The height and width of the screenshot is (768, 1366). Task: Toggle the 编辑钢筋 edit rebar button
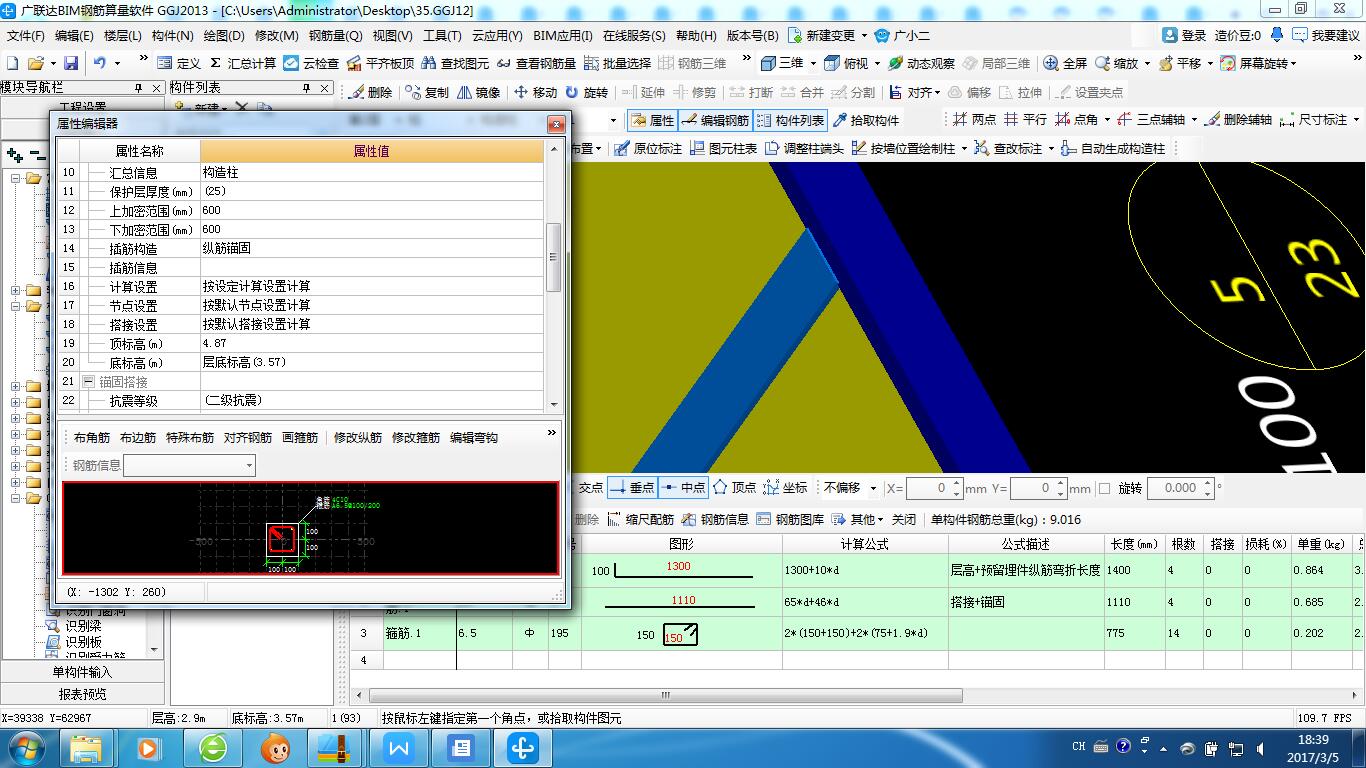[715, 120]
